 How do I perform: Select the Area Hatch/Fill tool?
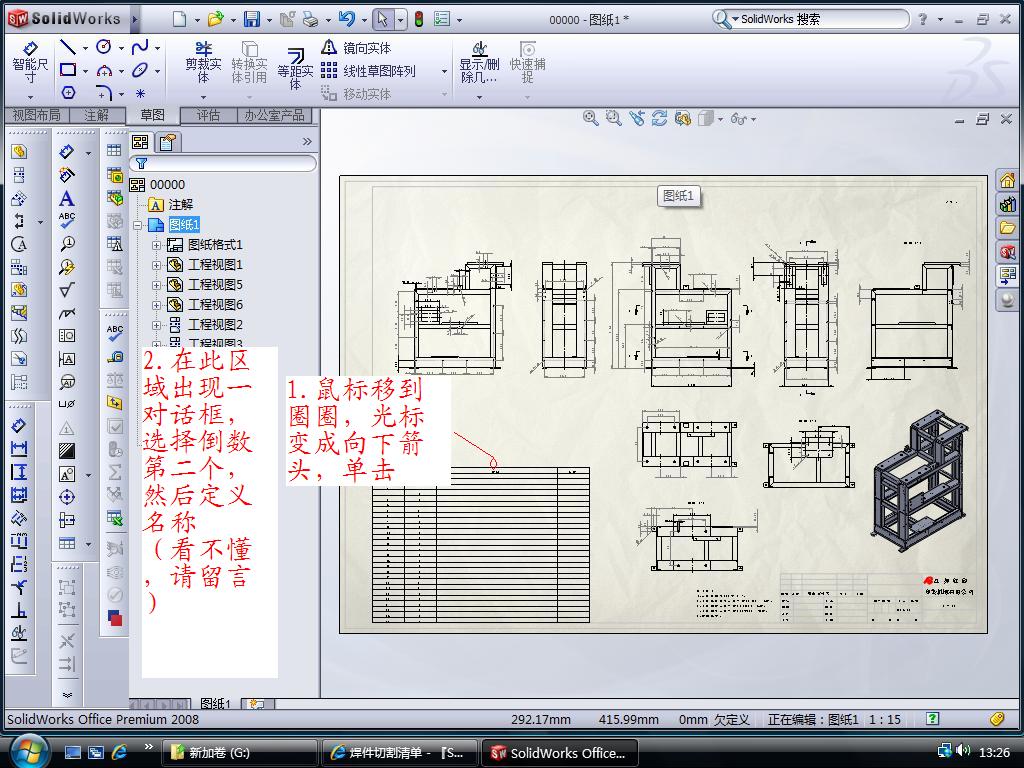67,451
